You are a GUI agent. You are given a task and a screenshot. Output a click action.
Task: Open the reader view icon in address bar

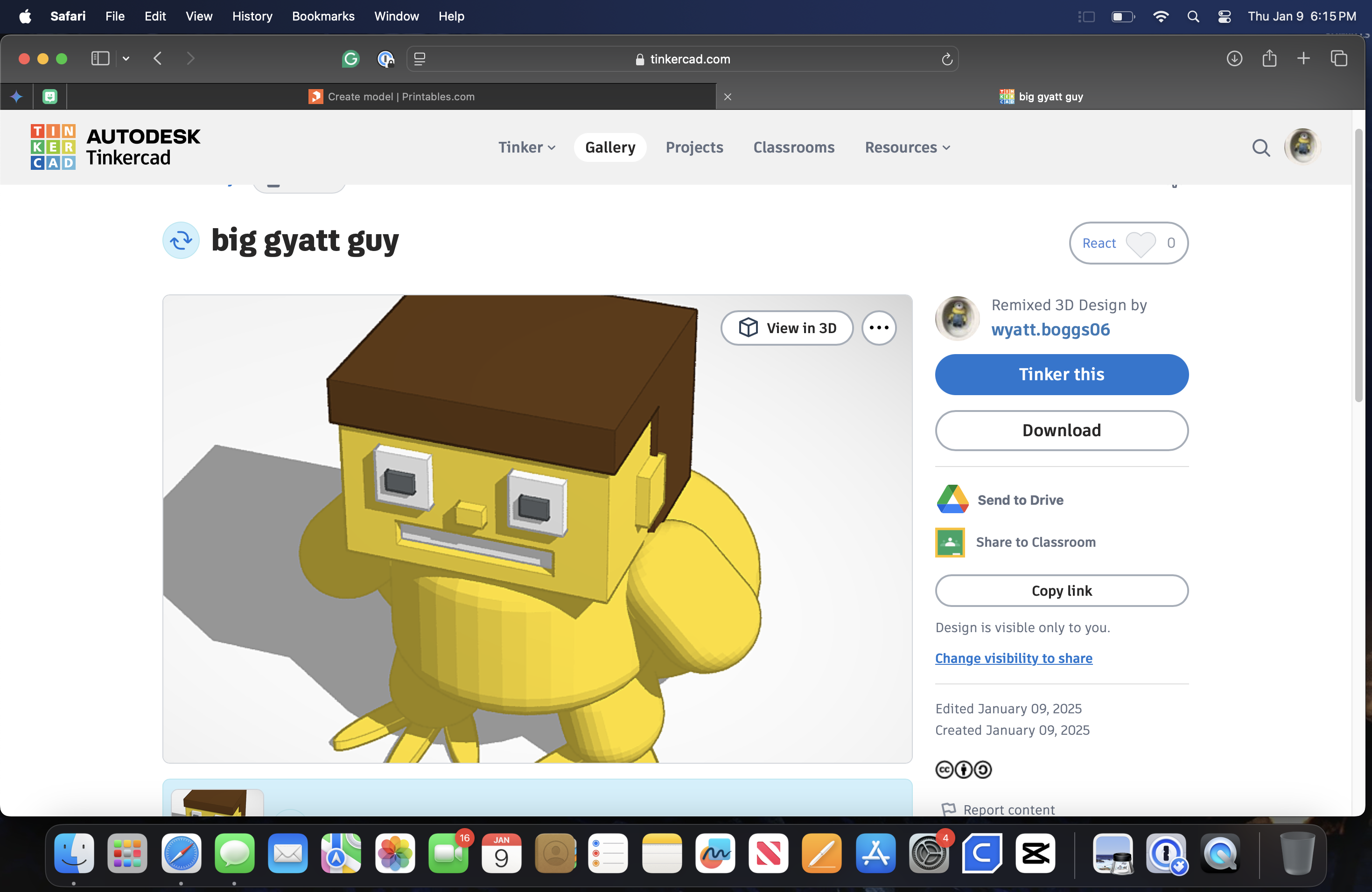point(420,59)
